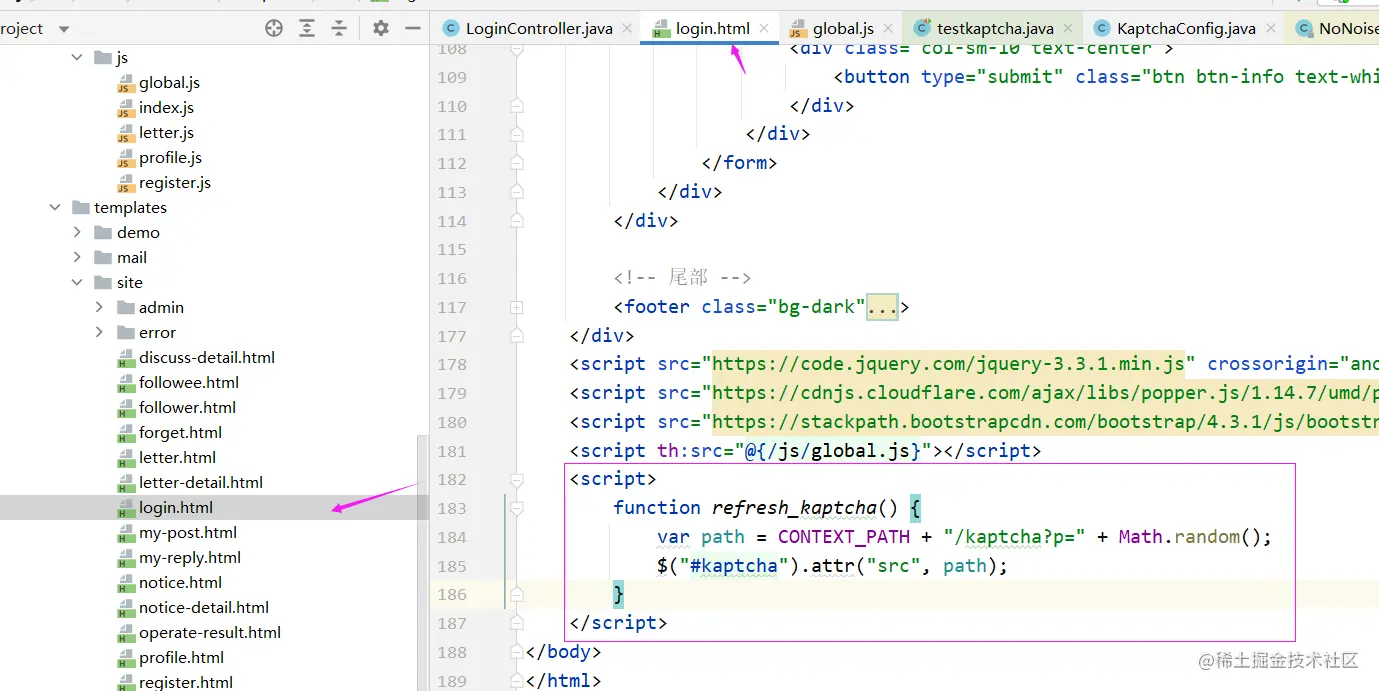
Task: Select discuss-detail.html file
Action: (x=207, y=358)
